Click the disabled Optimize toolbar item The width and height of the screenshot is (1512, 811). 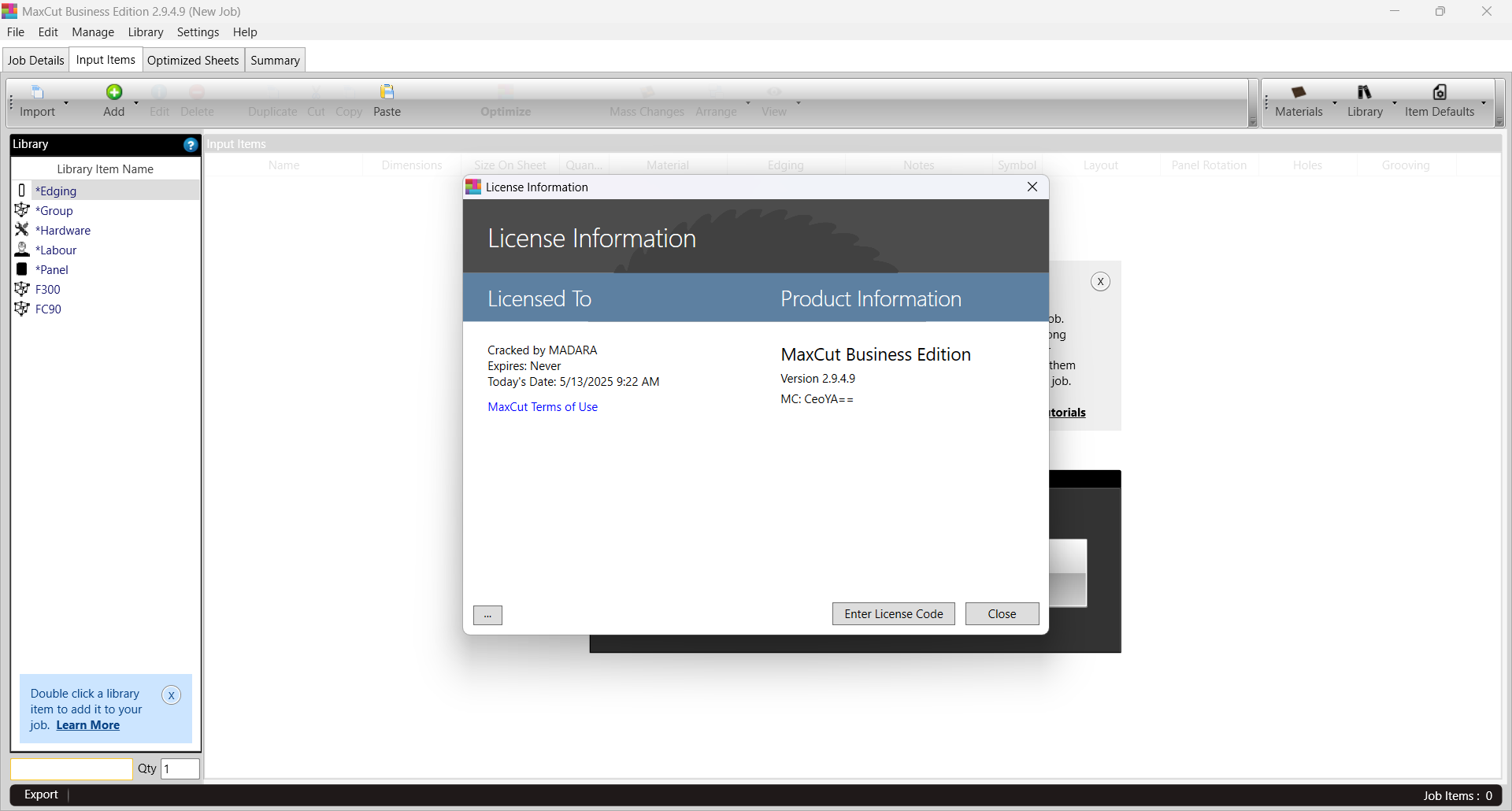pos(506,102)
